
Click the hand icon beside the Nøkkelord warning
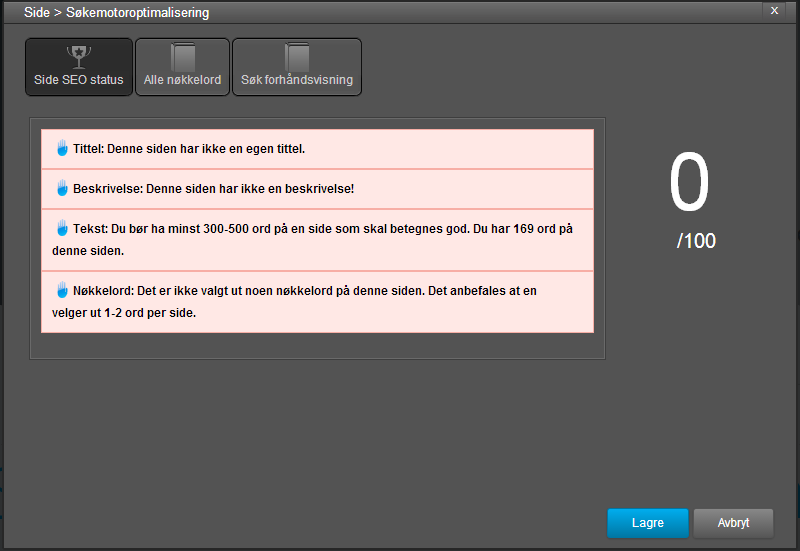click(x=62, y=290)
